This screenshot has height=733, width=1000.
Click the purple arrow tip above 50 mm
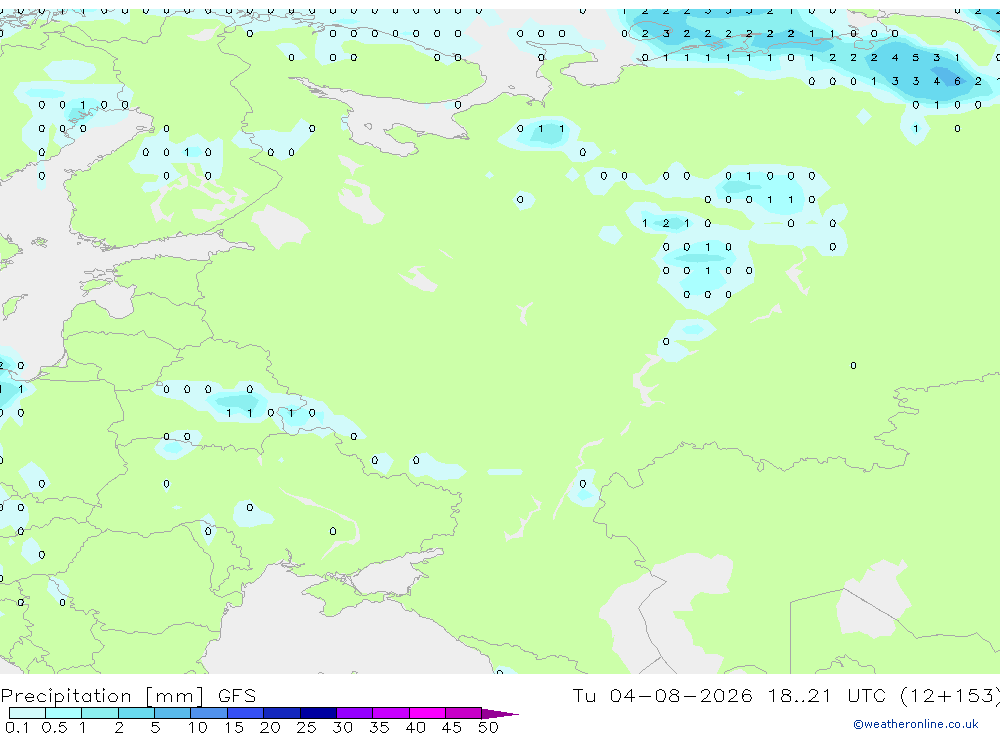pos(499,714)
